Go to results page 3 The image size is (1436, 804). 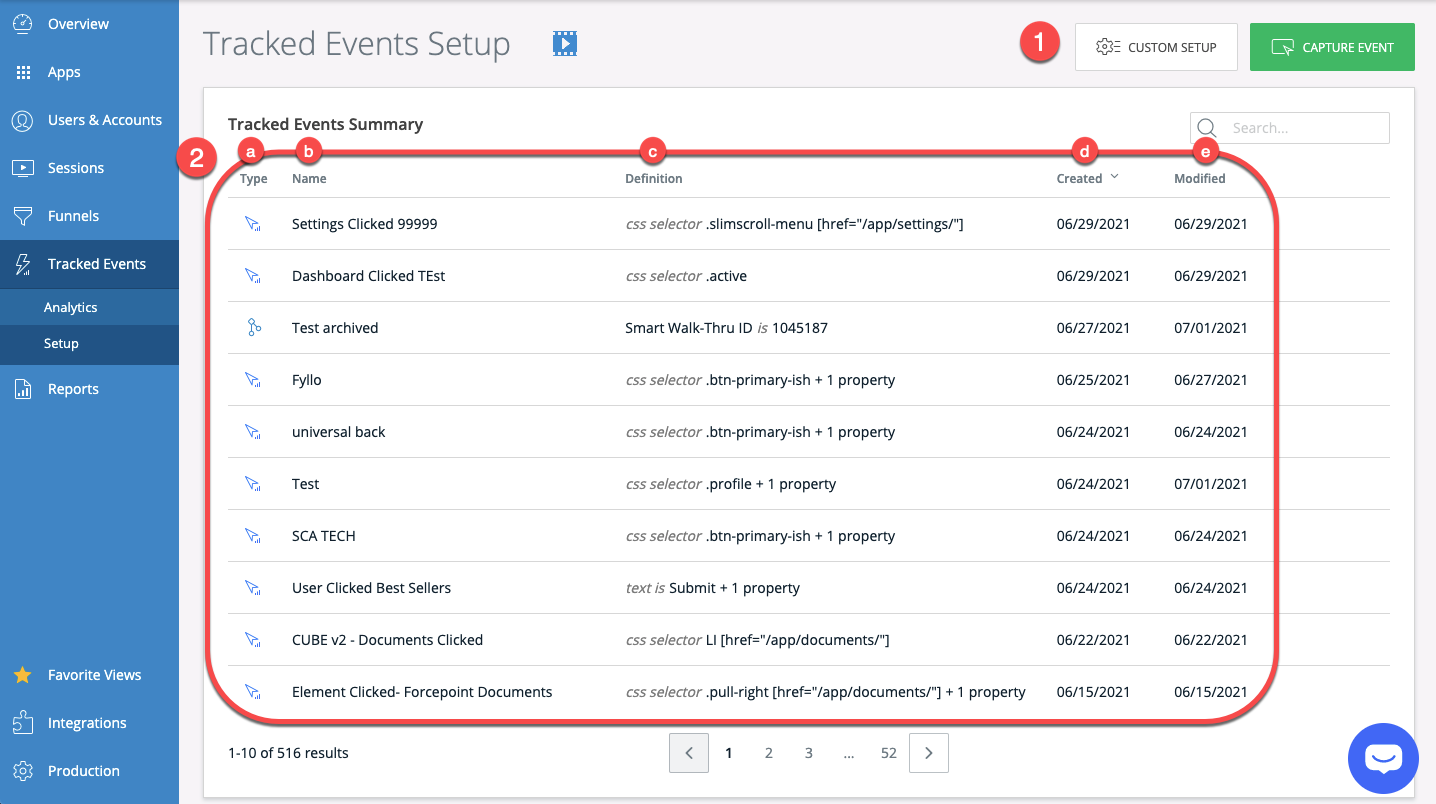tap(809, 753)
